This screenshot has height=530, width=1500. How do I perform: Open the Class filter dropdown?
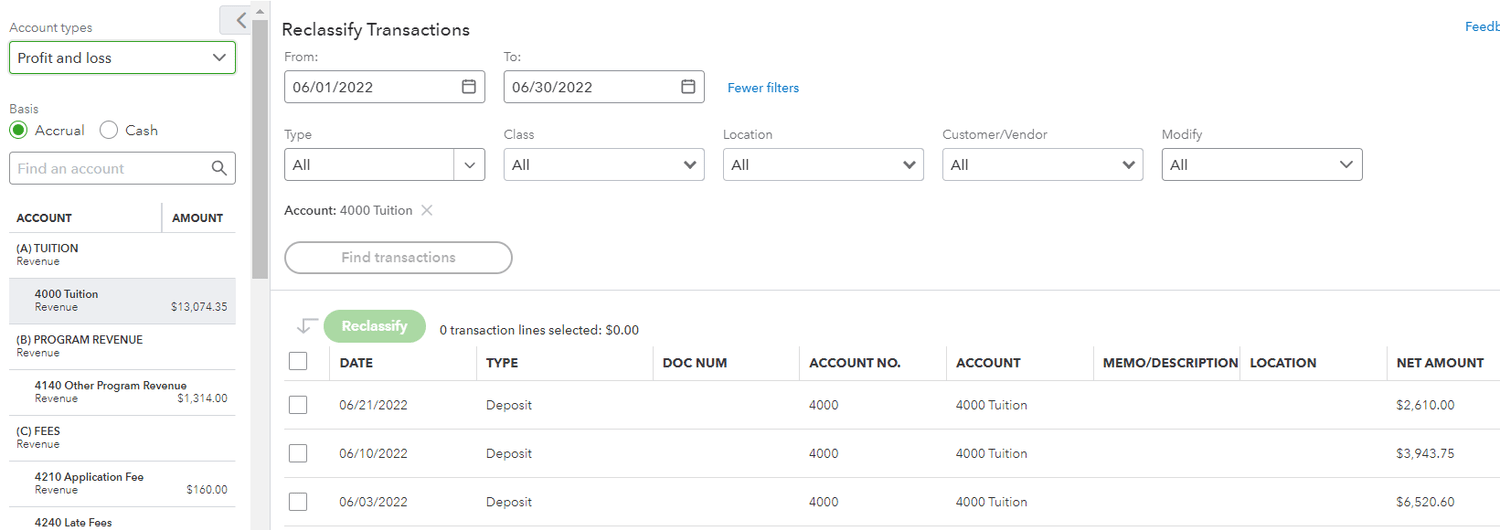point(604,165)
